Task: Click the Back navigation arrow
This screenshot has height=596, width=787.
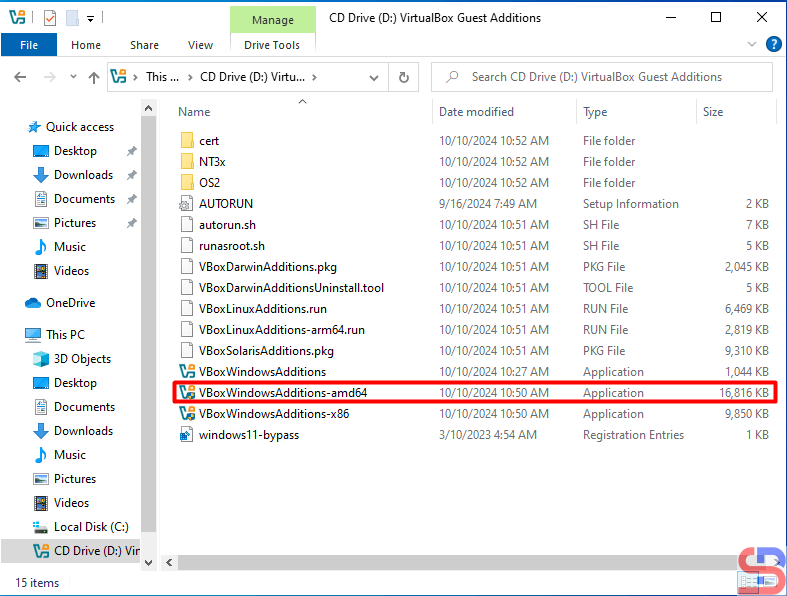Action: pyautogui.click(x=20, y=77)
